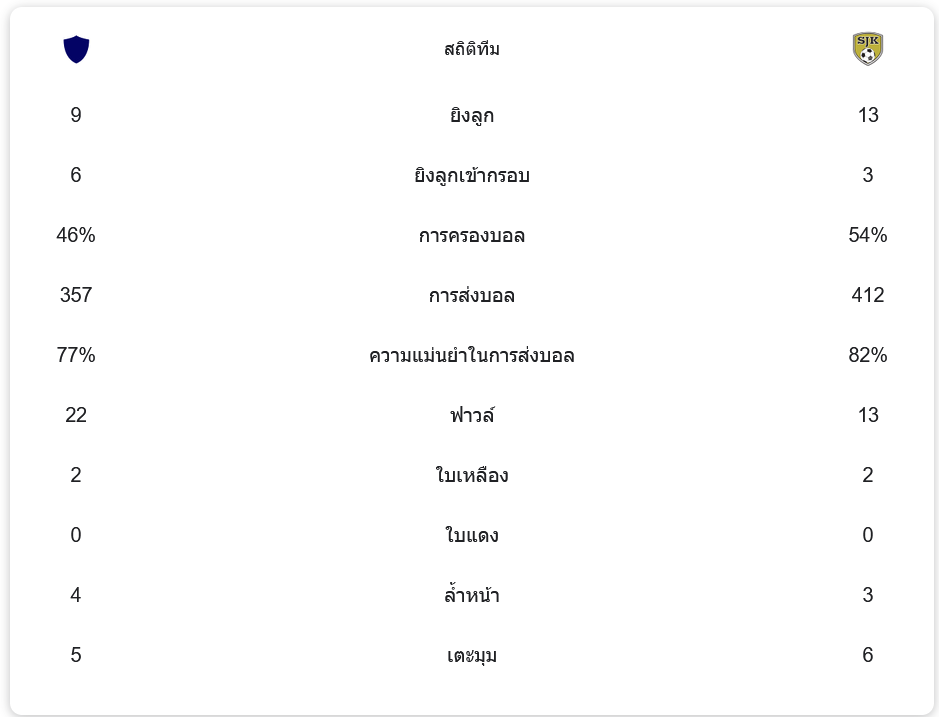Click the 77% pass accuracy value

pyautogui.click(x=76, y=355)
